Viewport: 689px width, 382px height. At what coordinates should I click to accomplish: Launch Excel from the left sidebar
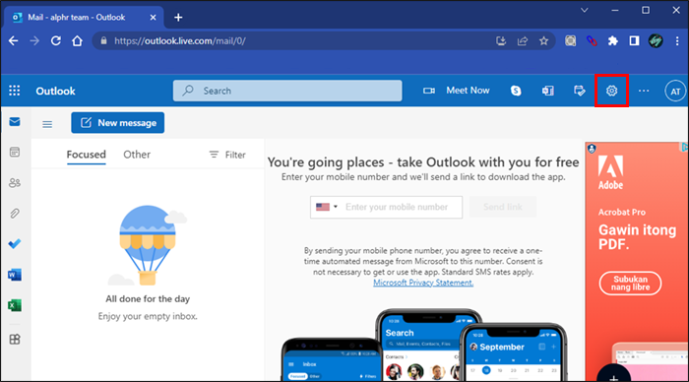tap(15, 305)
